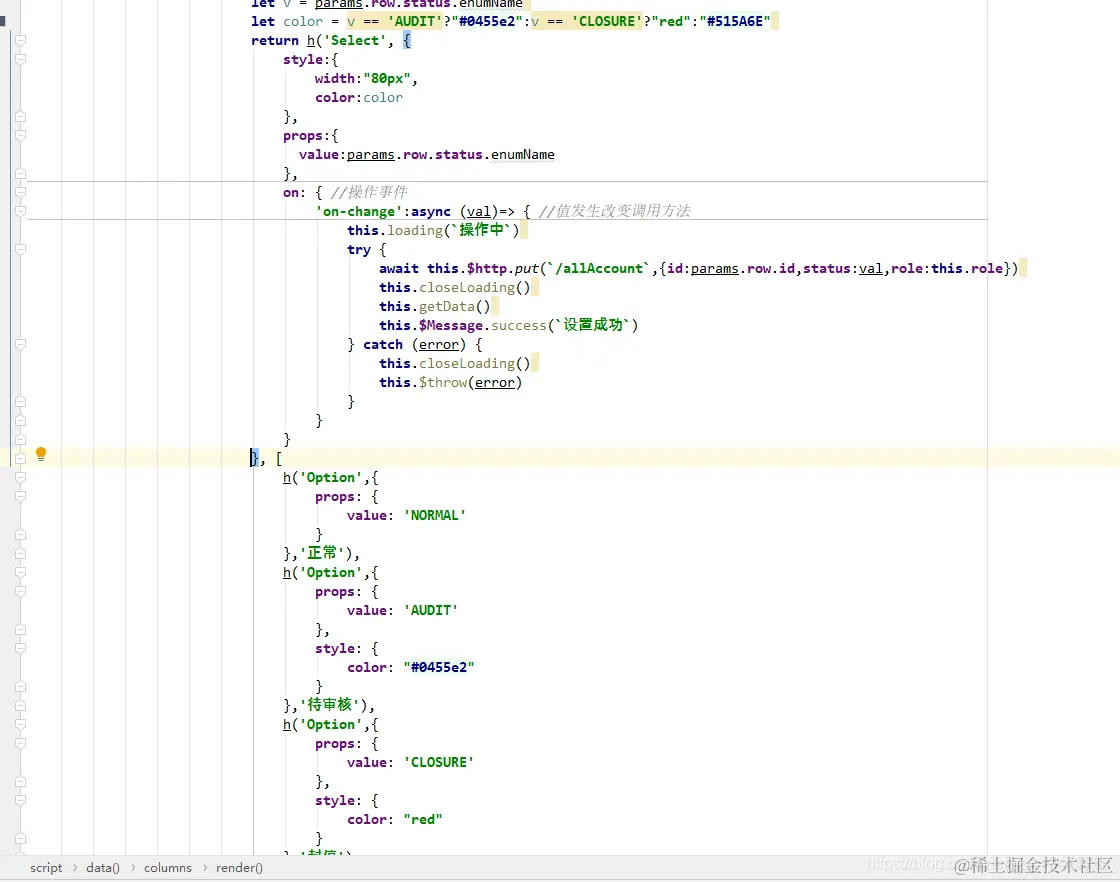Click this.getData() call
Image resolution: width=1120 pixels, height=882 pixels.
click(434, 306)
